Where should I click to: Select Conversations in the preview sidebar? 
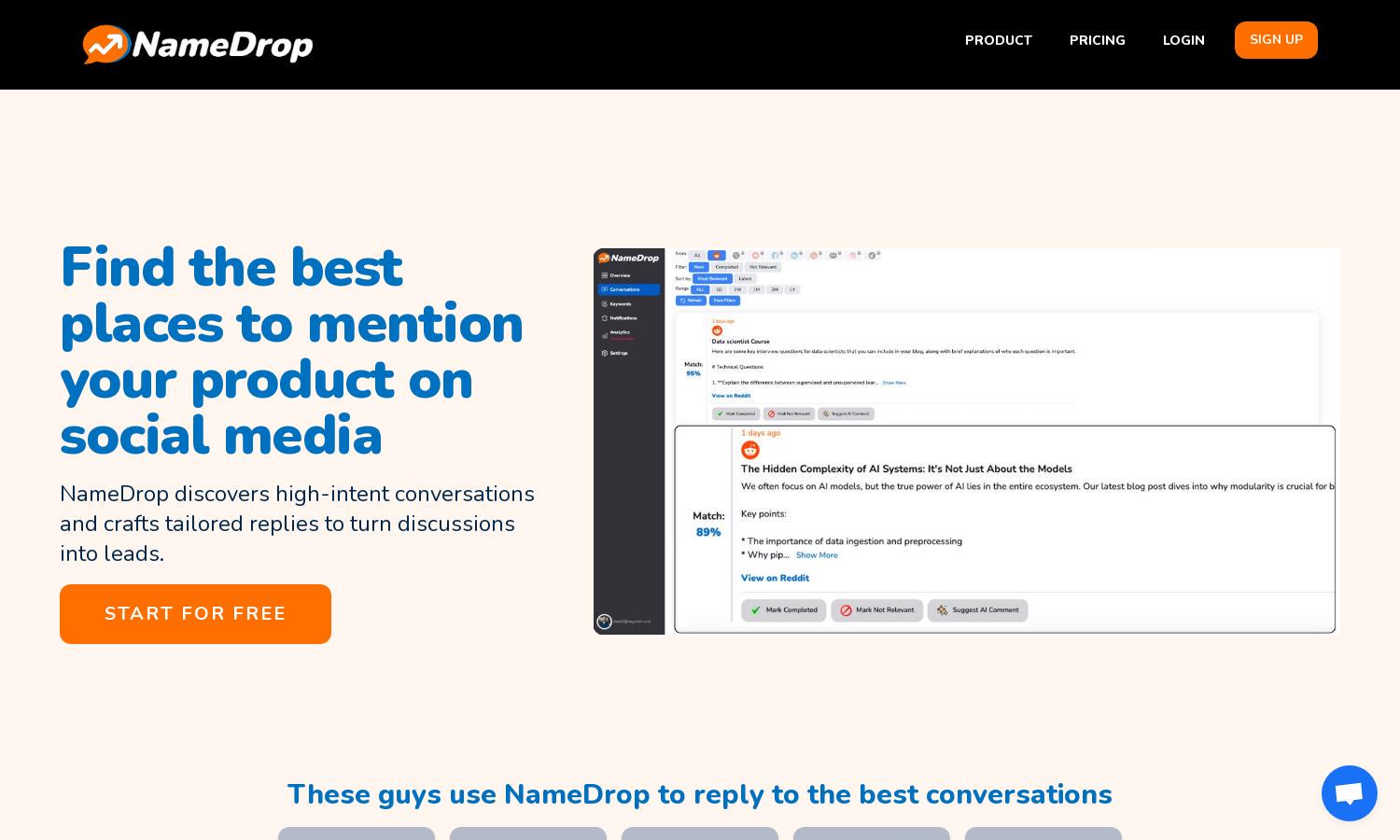[629, 289]
